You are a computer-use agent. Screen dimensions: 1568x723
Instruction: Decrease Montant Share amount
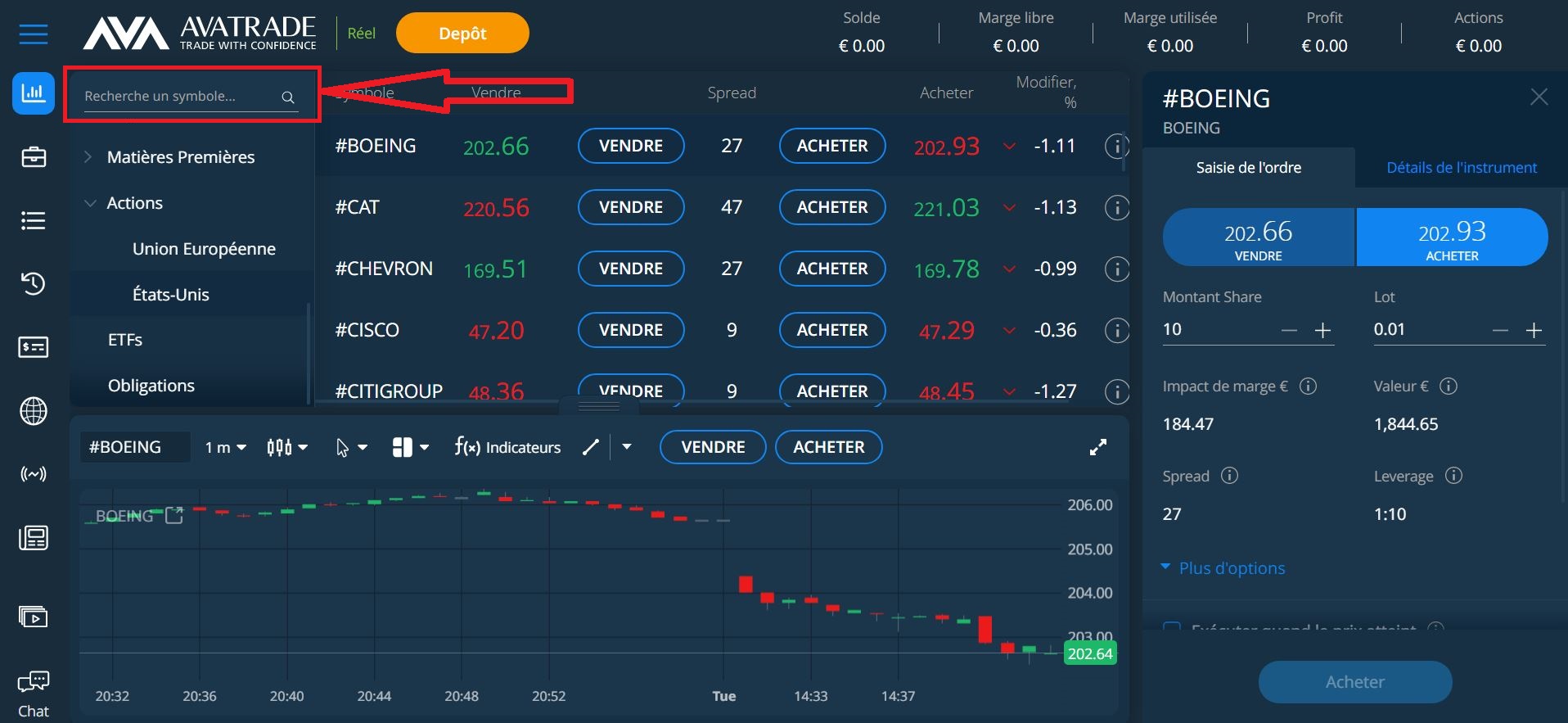tap(1289, 330)
